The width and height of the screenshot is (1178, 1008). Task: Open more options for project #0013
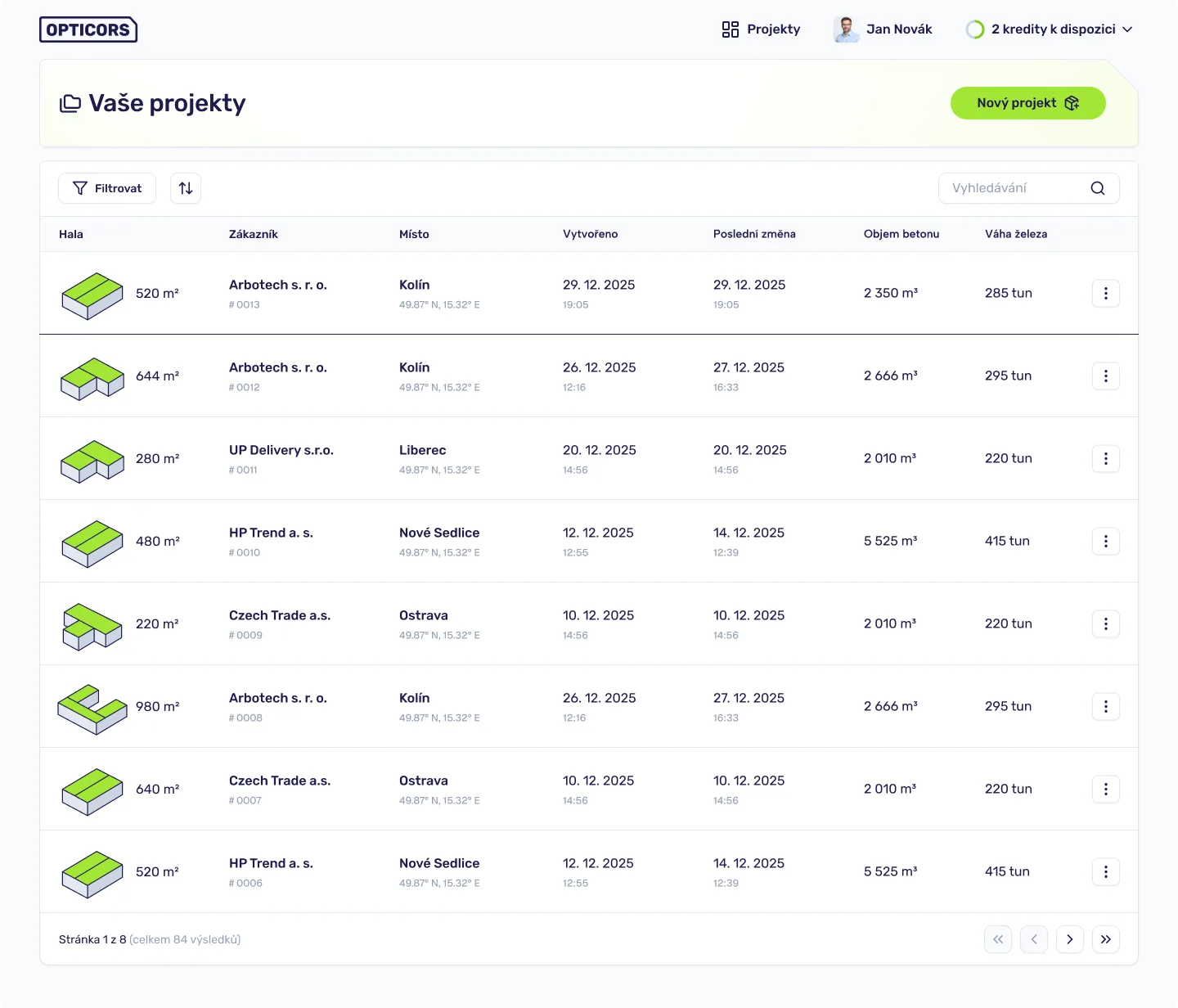(1106, 293)
